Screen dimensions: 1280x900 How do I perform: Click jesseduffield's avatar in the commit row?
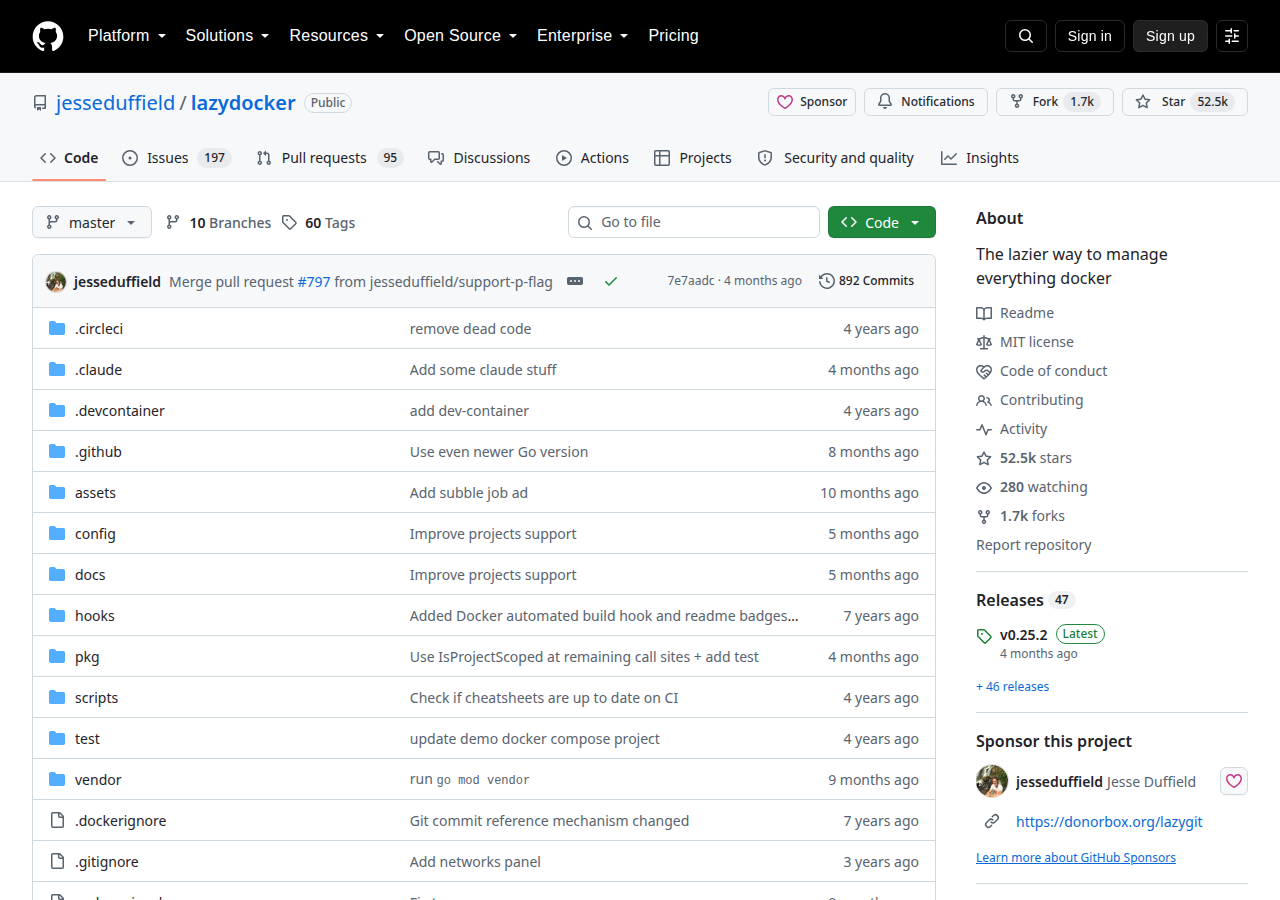pyautogui.click(x=56, y=281)
